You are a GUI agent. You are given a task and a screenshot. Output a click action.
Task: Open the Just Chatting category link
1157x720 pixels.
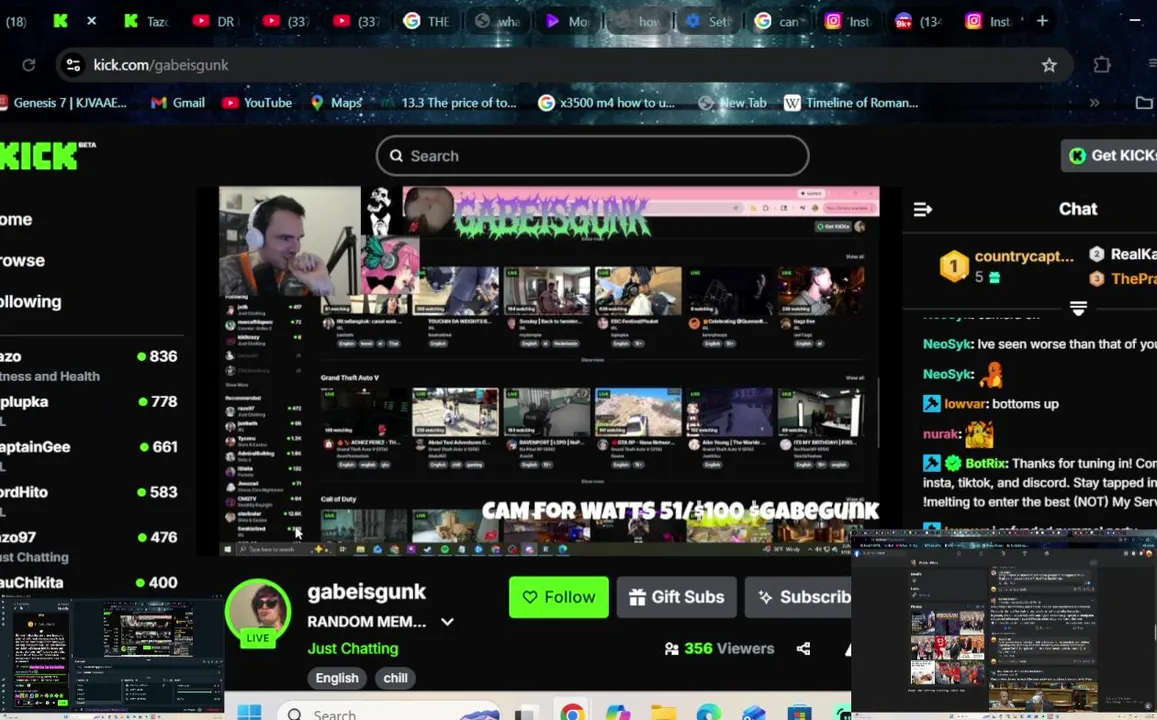(353, 648)
